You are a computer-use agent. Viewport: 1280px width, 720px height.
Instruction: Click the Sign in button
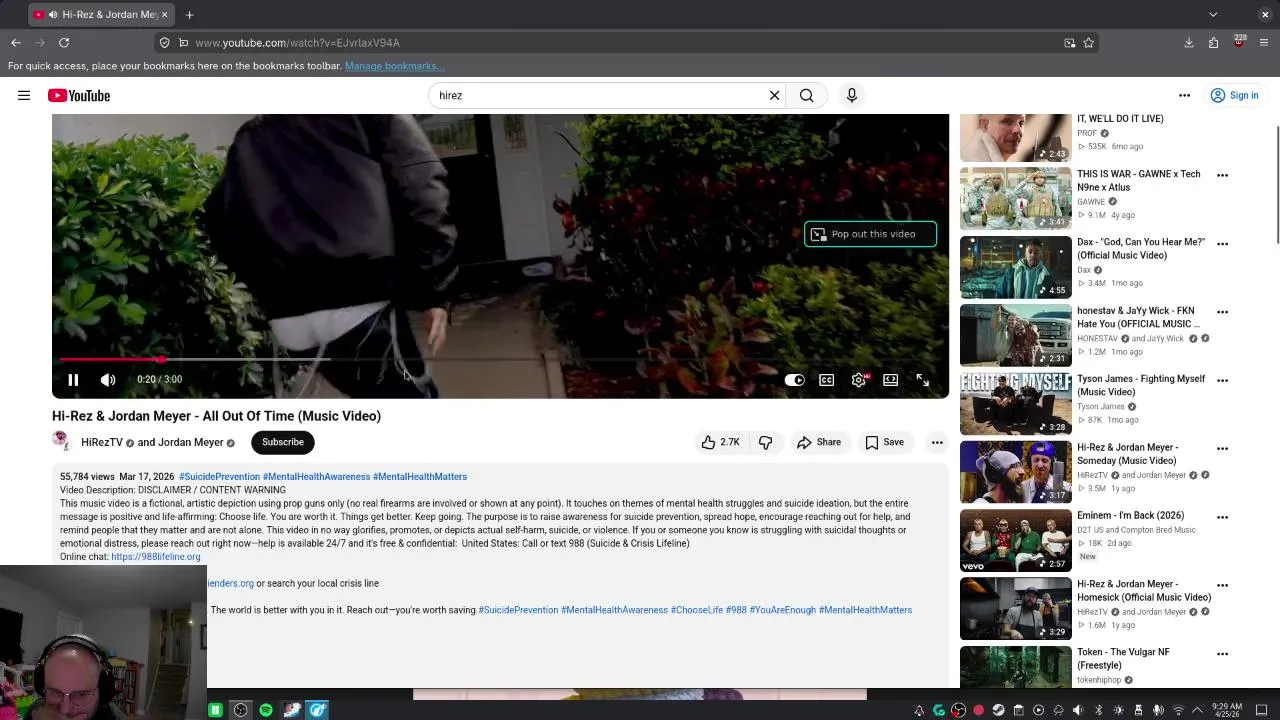(x=1235, y=95)
